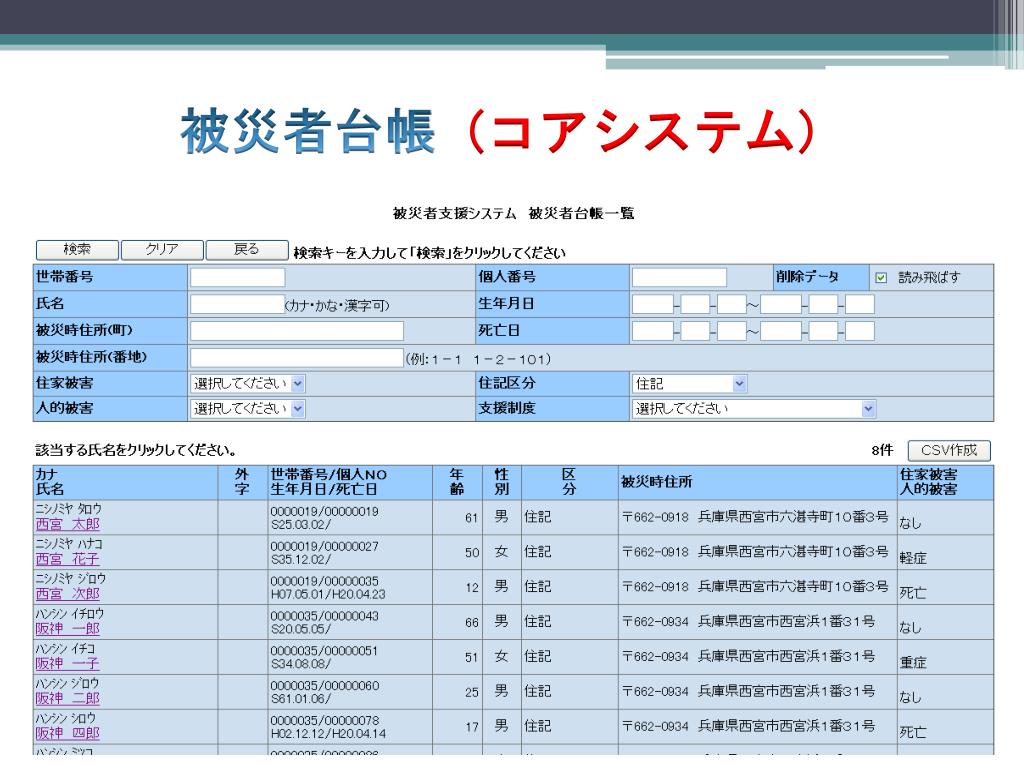1024x768 pixels.
Task: Click the CSV作成 button
Action: pyautogui.click(x=949, y=451)
